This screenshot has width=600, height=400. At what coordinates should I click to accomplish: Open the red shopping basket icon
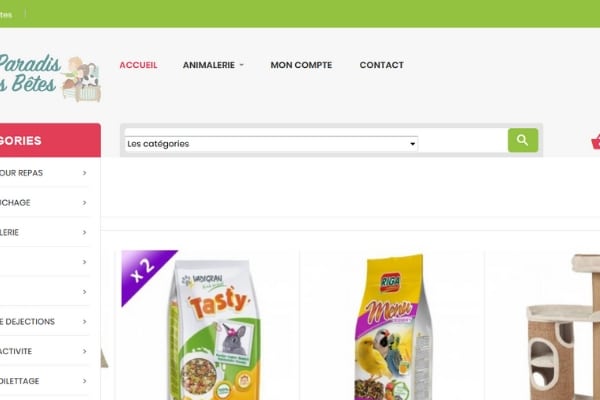click(x=596, y=142)
